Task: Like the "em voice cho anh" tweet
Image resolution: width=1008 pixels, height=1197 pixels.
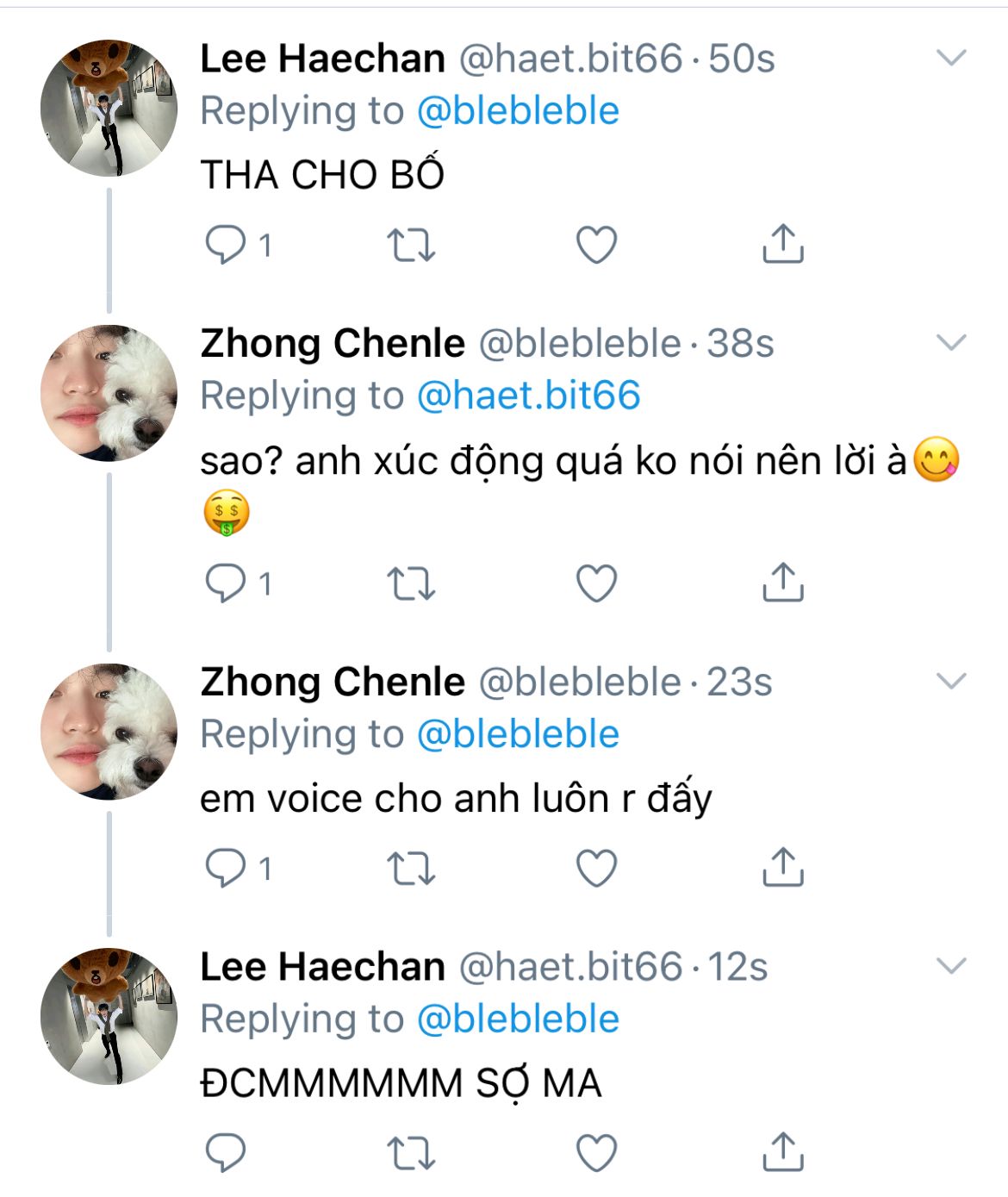Action: point(596,868)
